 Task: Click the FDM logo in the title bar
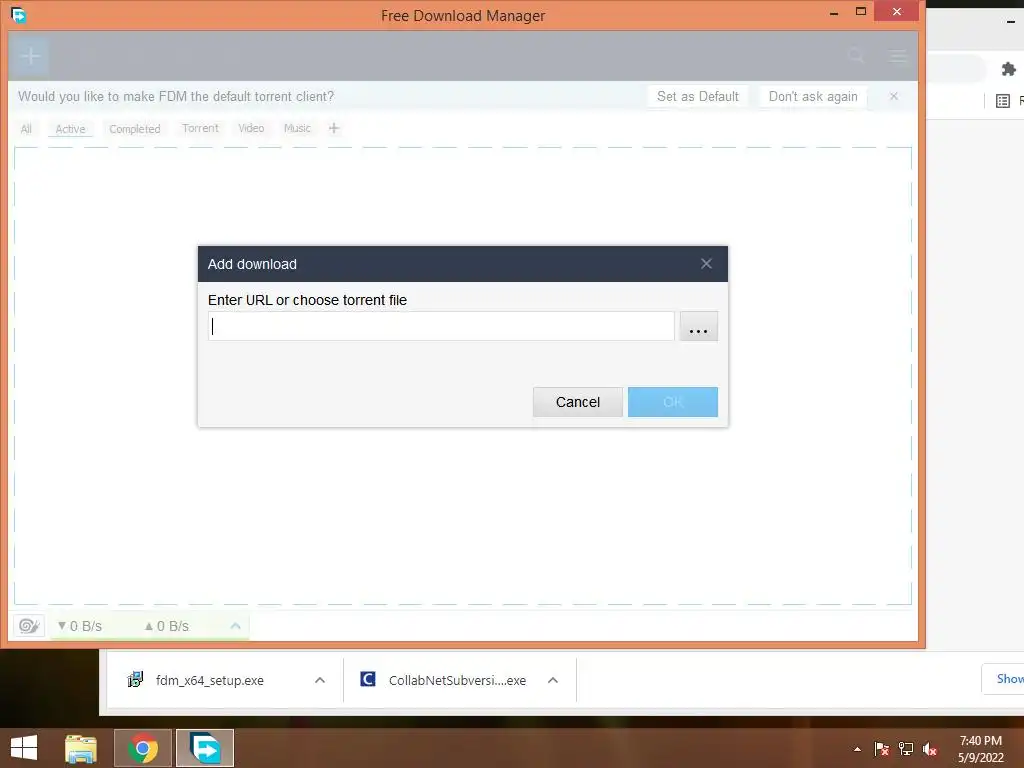pos(18,15)
